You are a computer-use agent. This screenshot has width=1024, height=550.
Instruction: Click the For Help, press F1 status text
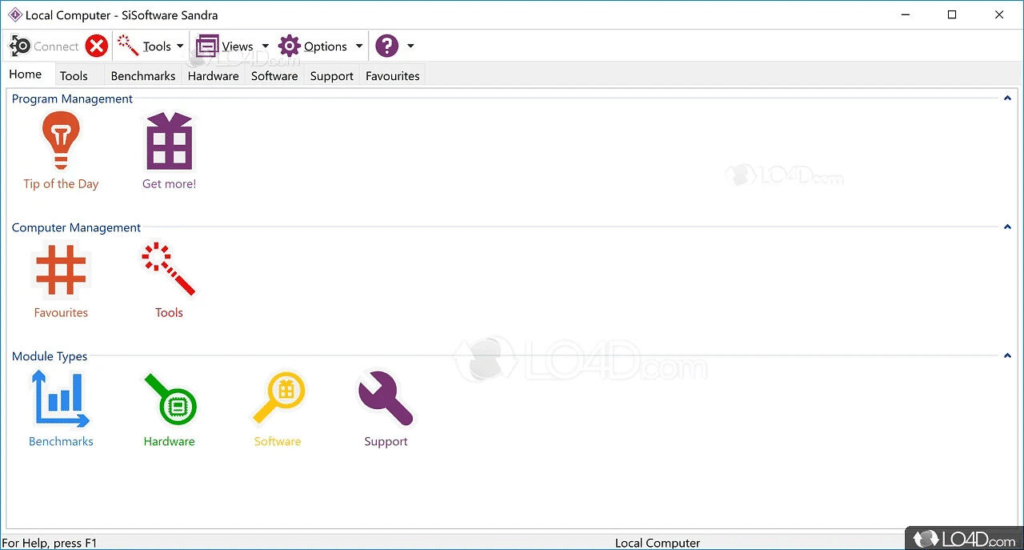tap(50, 543)
